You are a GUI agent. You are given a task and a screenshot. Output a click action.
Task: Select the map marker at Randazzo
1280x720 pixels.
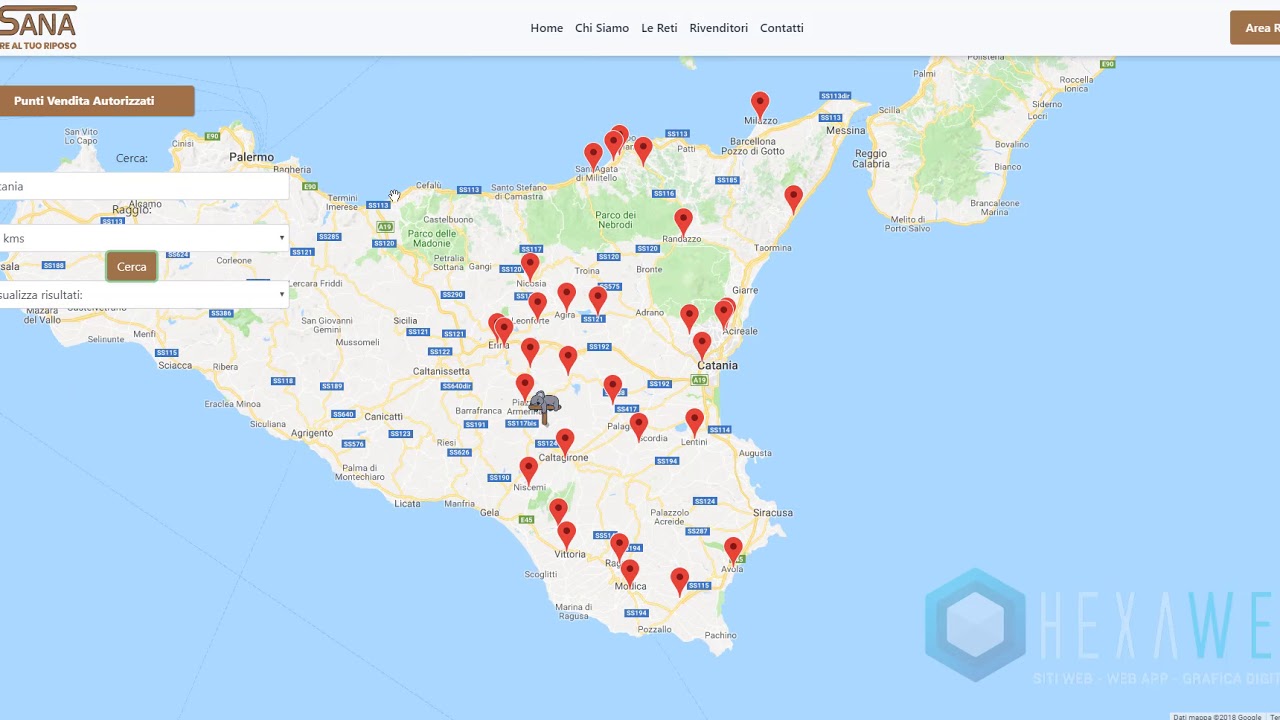click(683, 221)
